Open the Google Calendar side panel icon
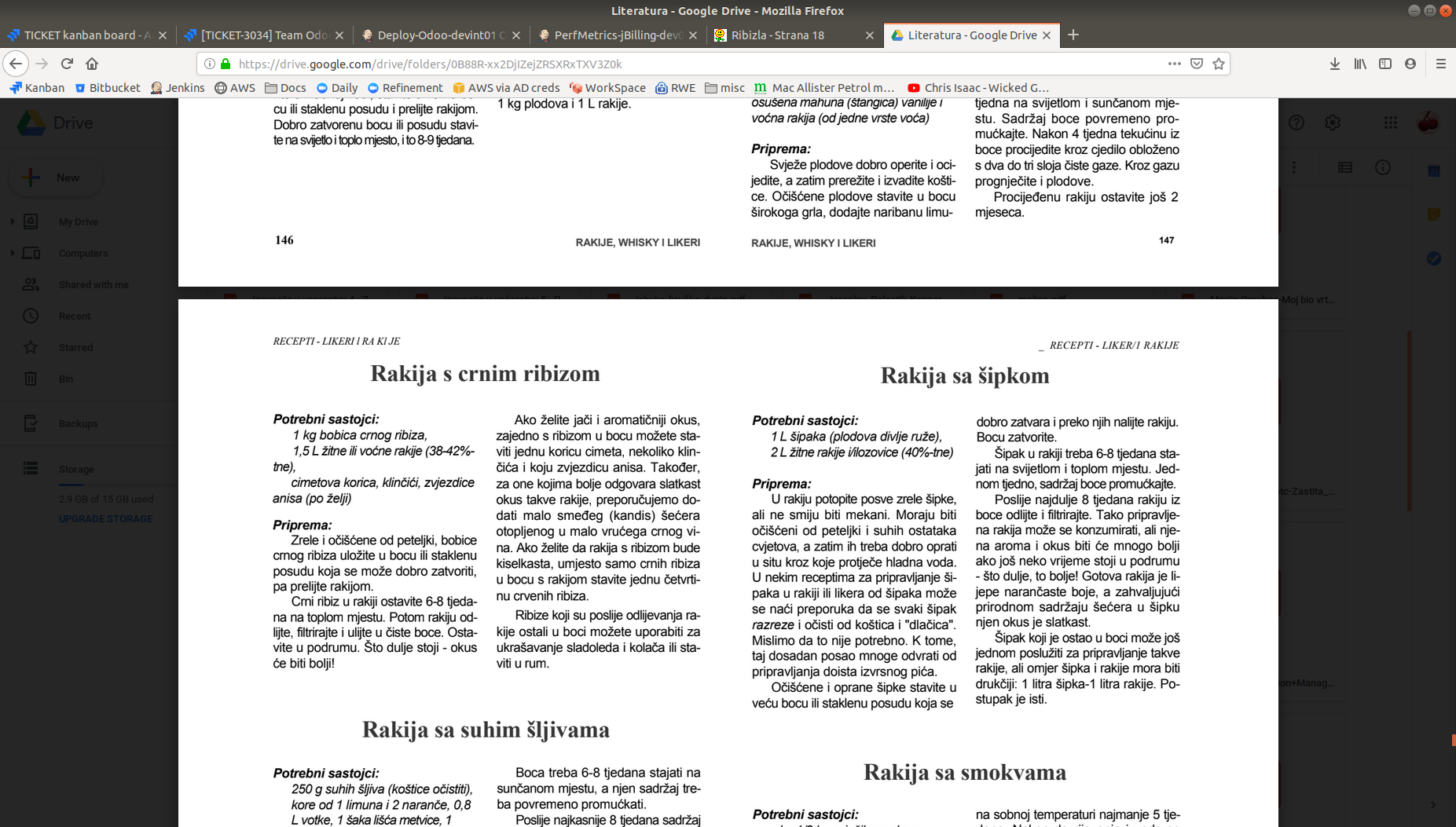Viewport: 1456px width, 827px height. pos(1434,170)
